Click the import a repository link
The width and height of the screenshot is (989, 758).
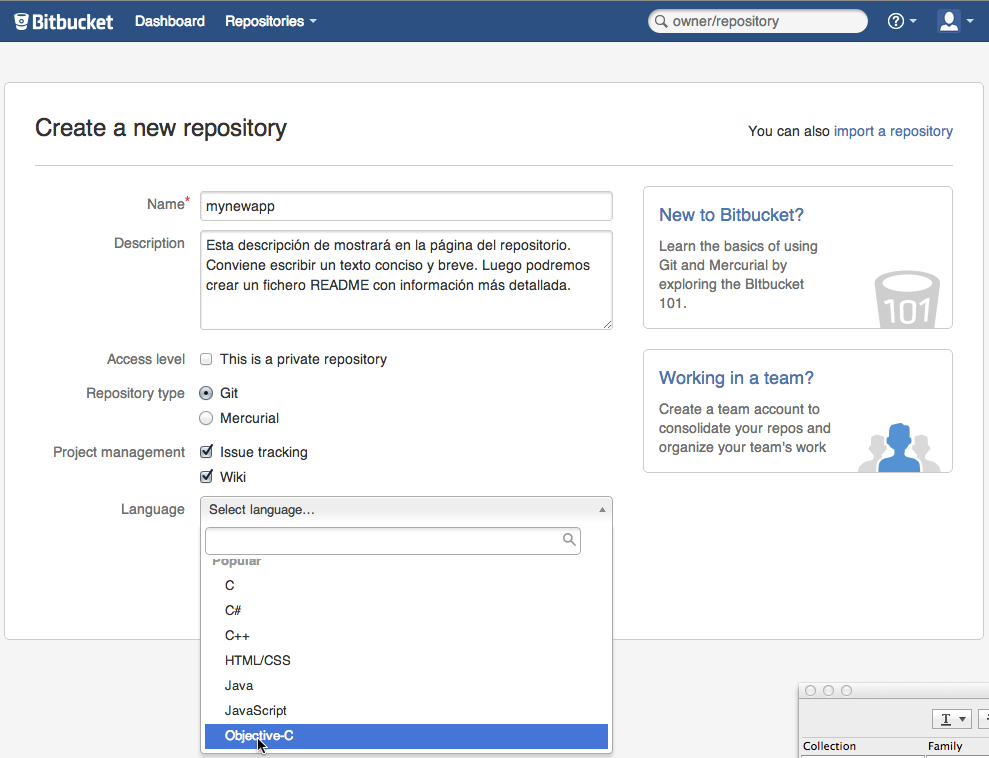pos(892,131)
